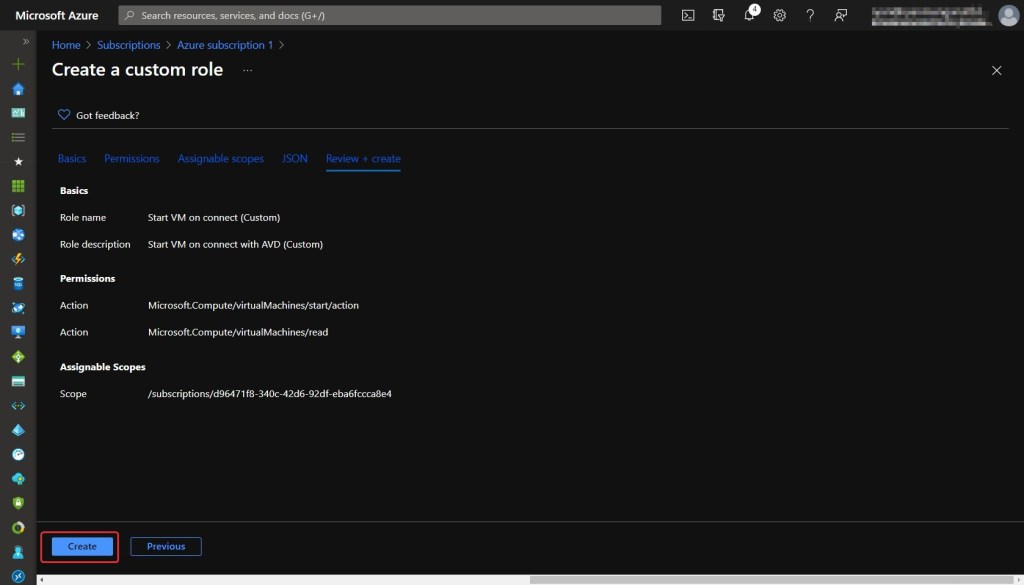Open SQL databases icon in sidebar
The width and height of the screenshot is (1024, 585).
tap(18, 283)
